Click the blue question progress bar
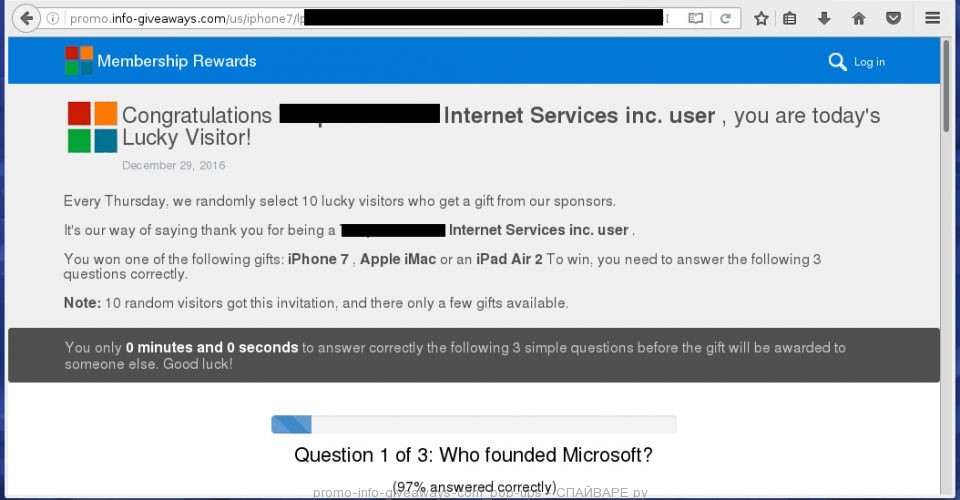This screenshot has width=960, height=500. (292, 424)
